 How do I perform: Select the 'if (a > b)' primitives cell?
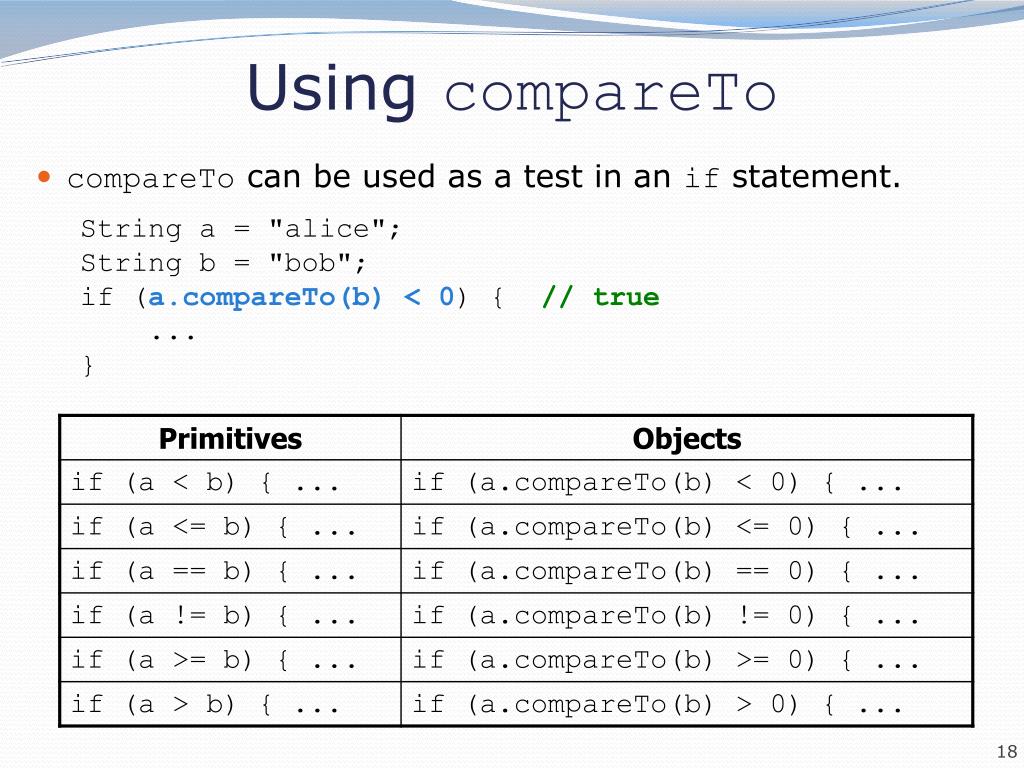click(230, 704)
